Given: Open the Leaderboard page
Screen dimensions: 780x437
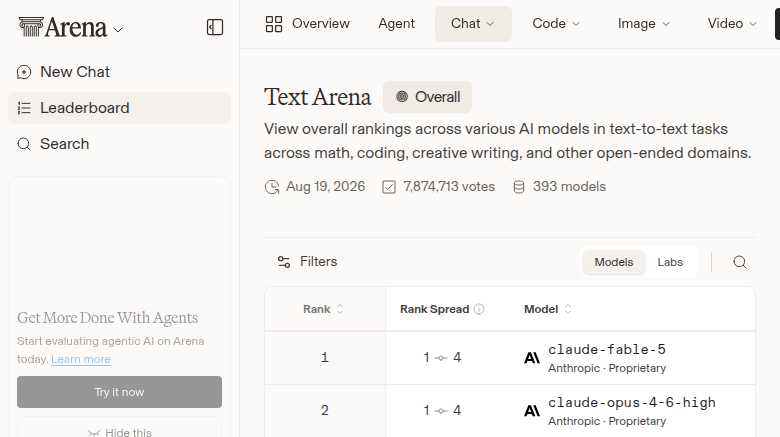Looking at the screenshot, I should pyautogui.click(x=119, y=108).
